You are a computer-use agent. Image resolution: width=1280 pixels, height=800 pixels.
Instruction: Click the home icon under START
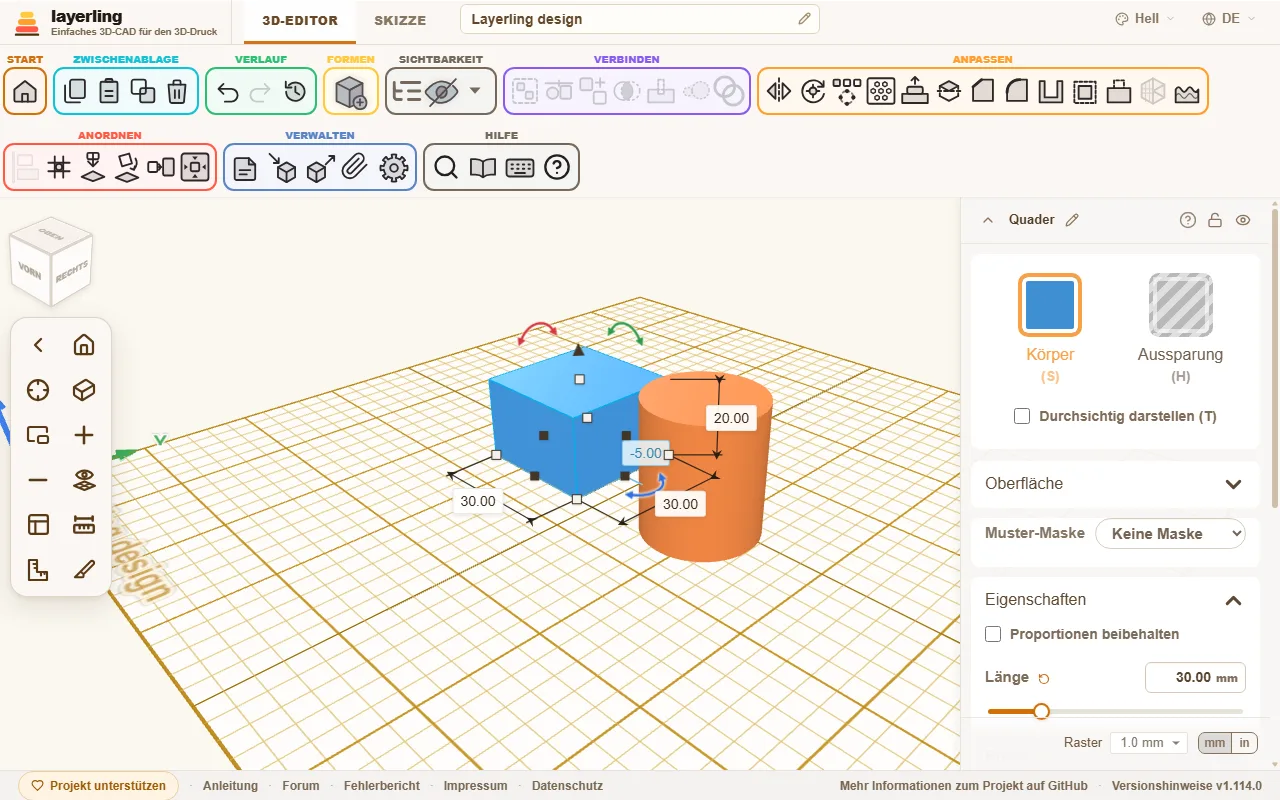[x=25, y=92]
